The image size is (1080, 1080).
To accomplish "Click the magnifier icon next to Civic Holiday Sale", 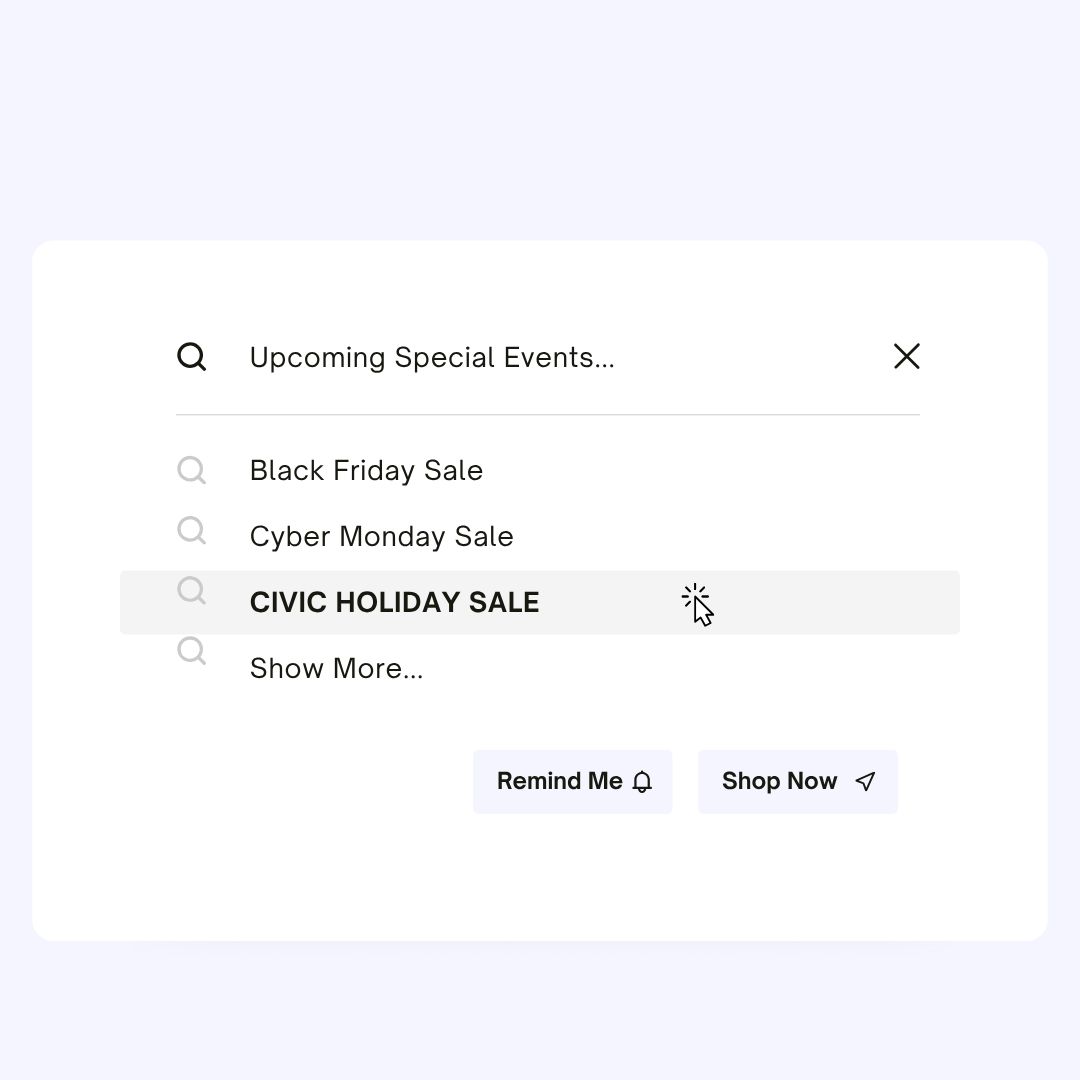I will (x=191, y=590).
